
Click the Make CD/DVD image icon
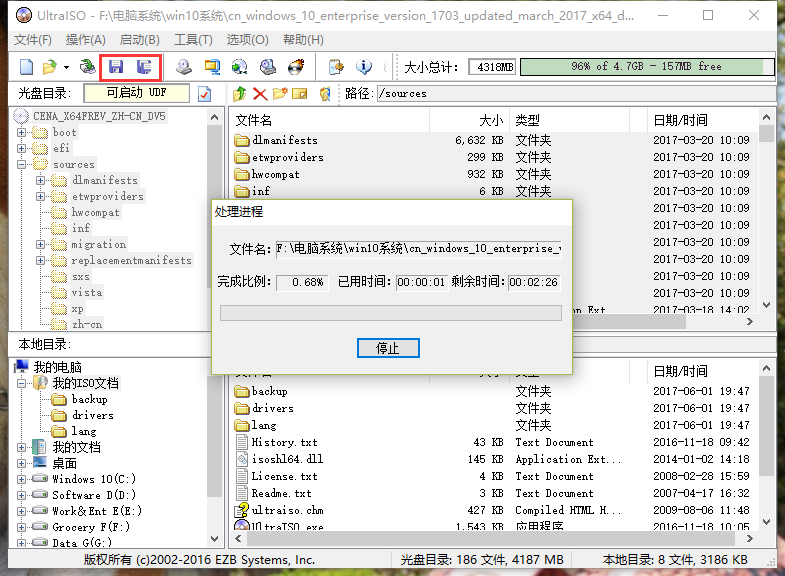[x=184, y=67]
